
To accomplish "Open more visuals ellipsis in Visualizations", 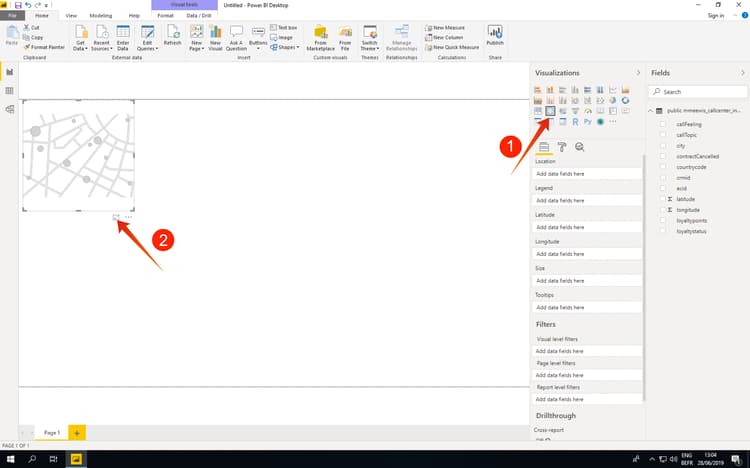I will coord(613,122).
